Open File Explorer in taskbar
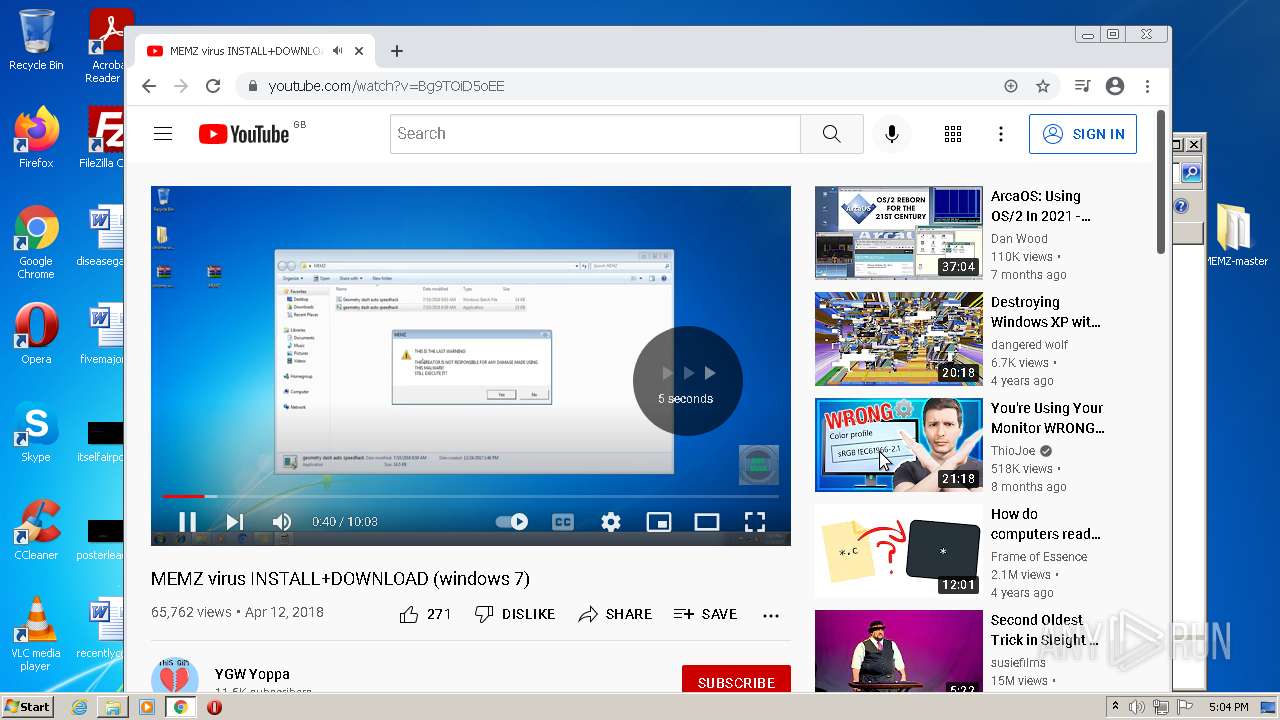Image resolution: width=1280 pixels, height=720 pixels. point(113,707)
